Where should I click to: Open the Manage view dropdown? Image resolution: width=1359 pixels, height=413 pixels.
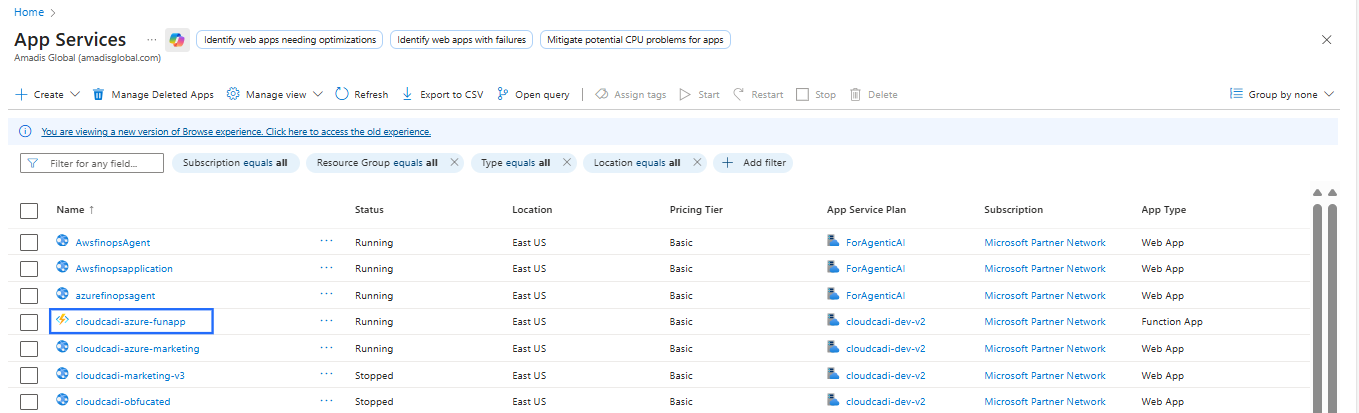point(318,94)
